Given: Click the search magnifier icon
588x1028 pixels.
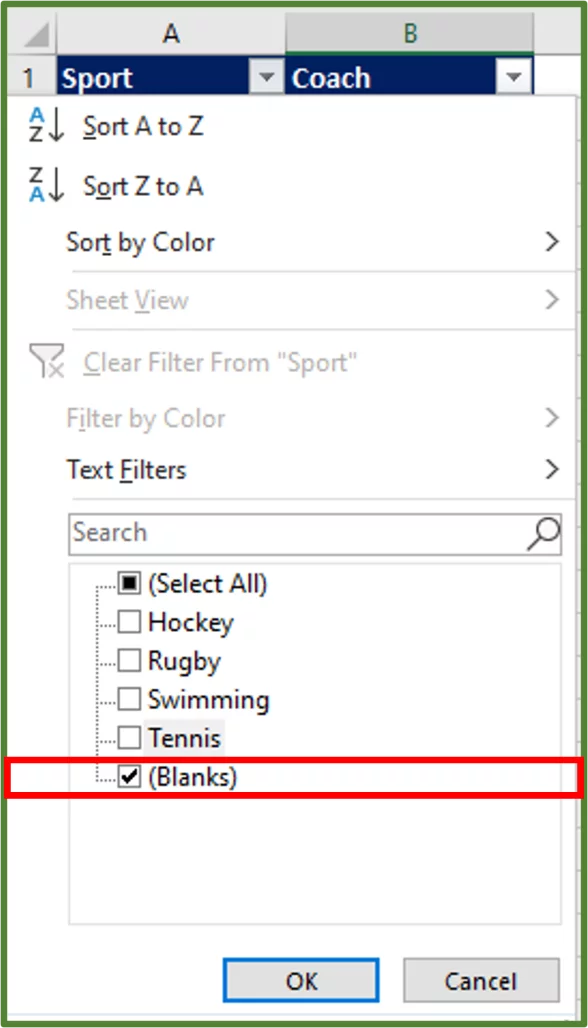Looking at the screenshot, I should click(541, 533).
